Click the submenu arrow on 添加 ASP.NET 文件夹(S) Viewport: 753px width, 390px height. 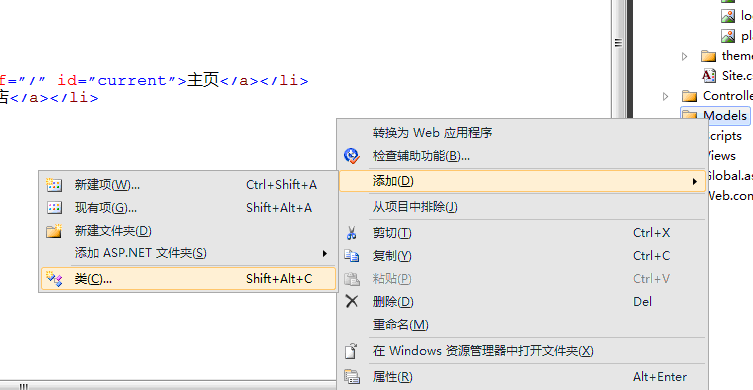pyautogui.click(x=325, y=253)
